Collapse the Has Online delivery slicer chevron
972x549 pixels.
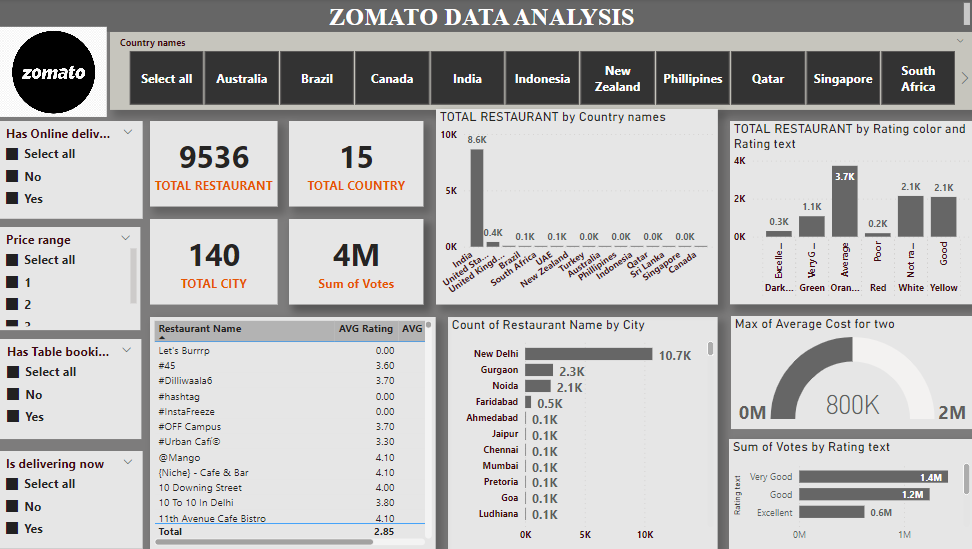pos(128,133)
